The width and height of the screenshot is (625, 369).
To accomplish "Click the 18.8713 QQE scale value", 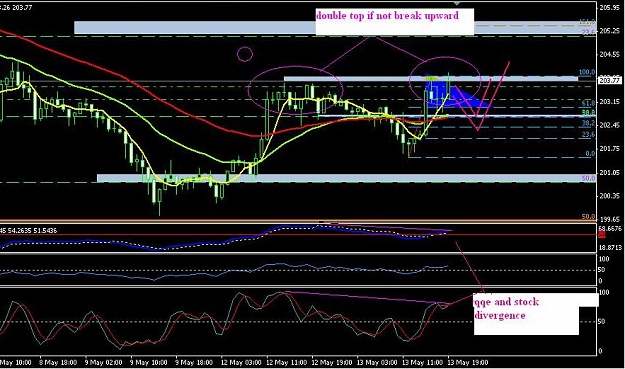I will (x=610, y=247).
